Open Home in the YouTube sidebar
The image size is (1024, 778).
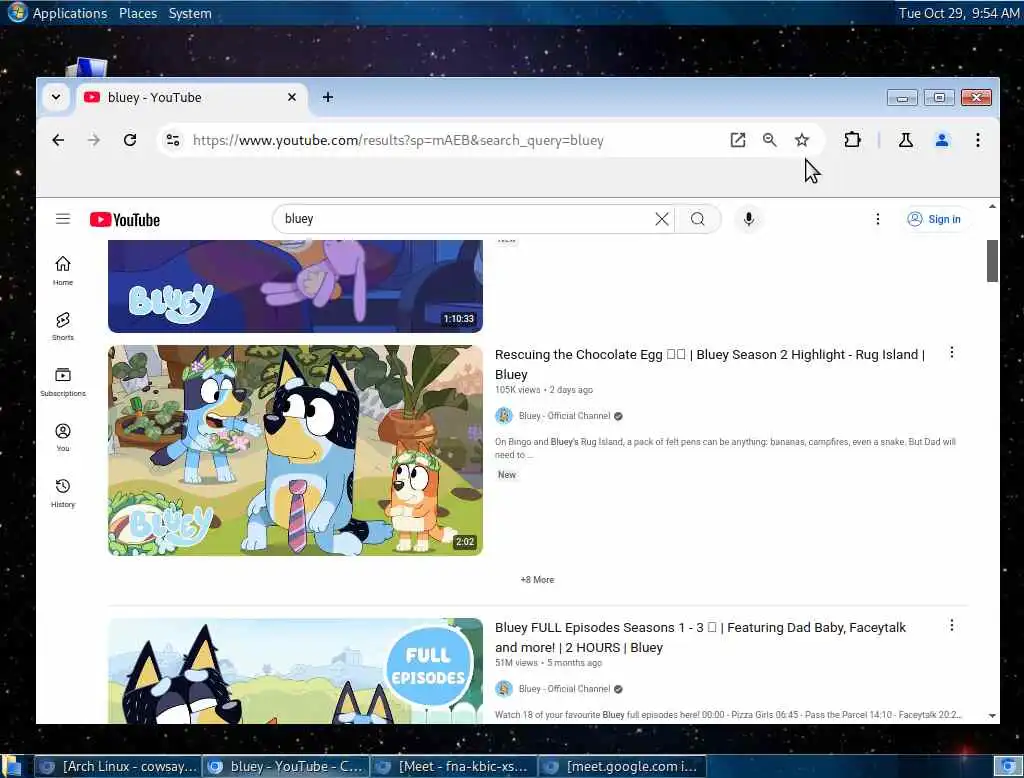[63, 270]
